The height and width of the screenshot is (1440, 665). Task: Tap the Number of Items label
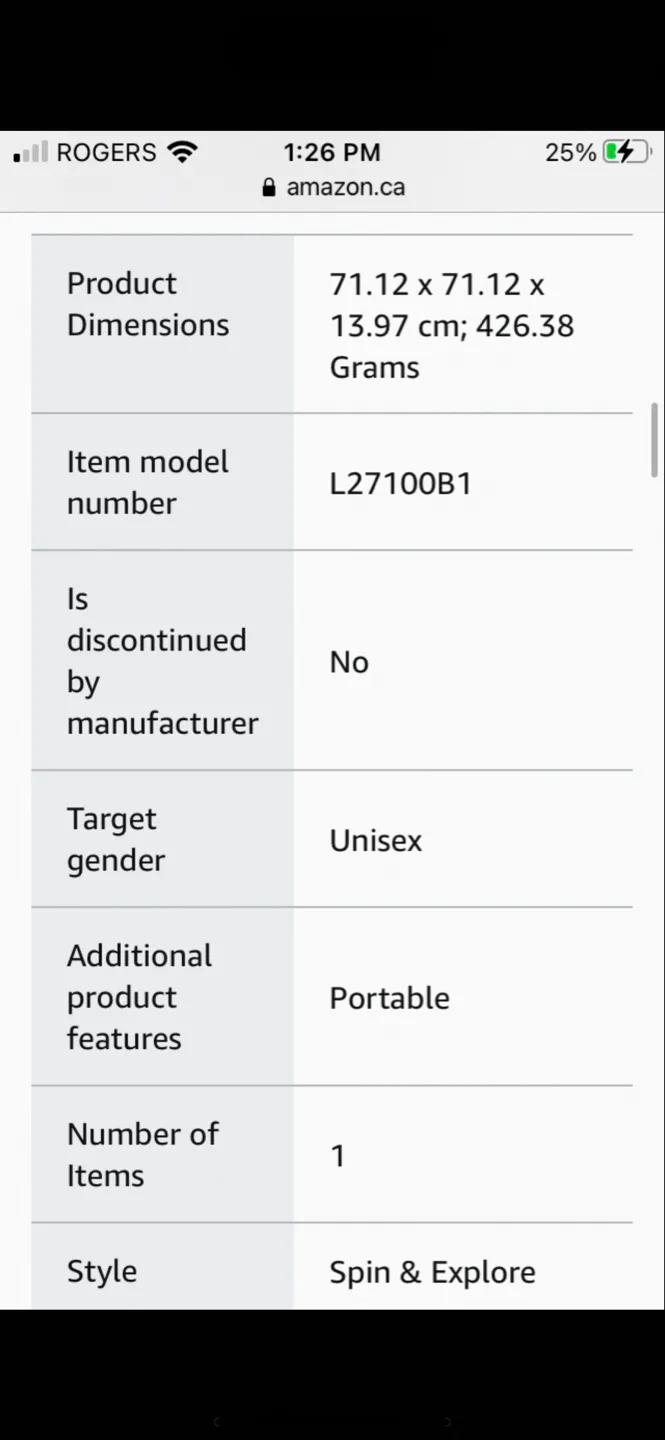142,1154
